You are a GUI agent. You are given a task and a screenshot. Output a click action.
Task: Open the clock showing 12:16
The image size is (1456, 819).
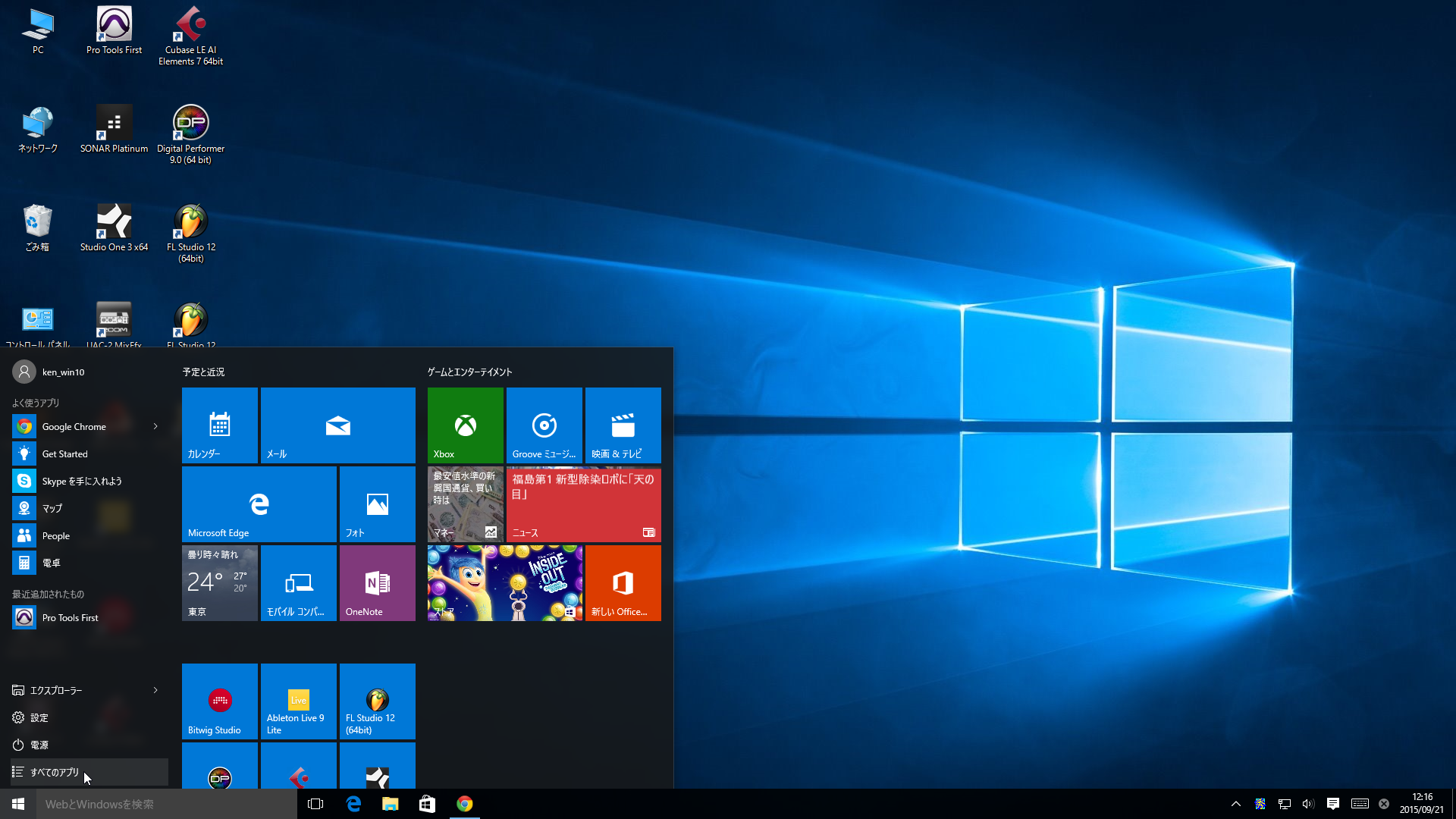tap(1422, 804)
